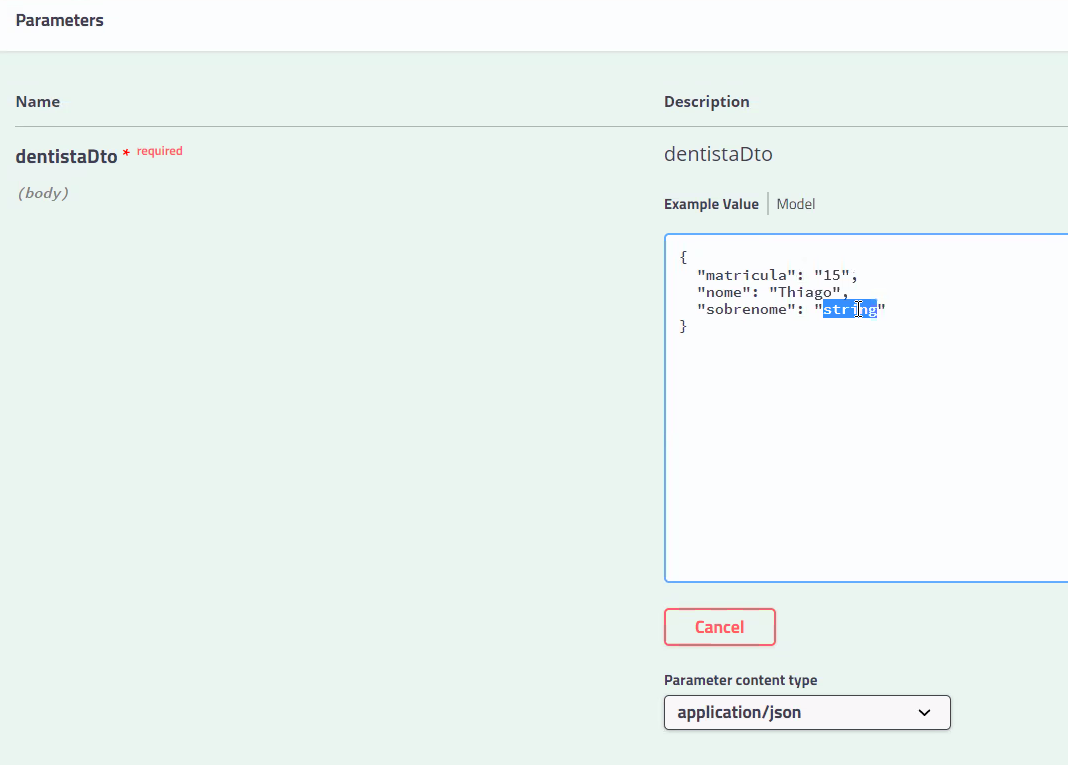Click the required indicator beside dentistaDto
The image size is (1068, 765).
(159, 150)
